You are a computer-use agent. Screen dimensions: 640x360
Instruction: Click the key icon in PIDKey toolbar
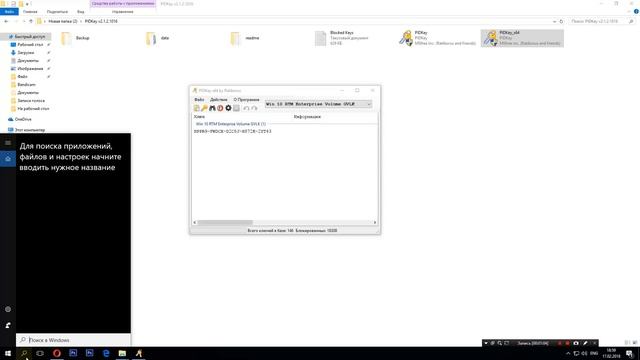(204, 108)
